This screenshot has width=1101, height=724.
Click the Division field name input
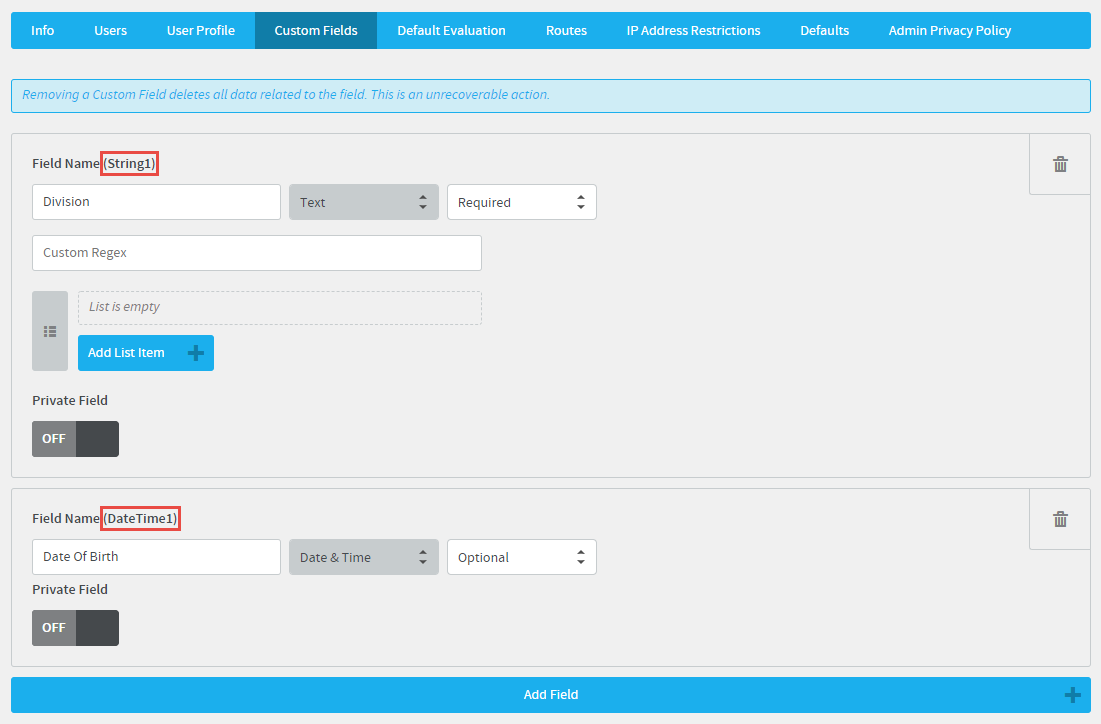click(x=156, y=202)
